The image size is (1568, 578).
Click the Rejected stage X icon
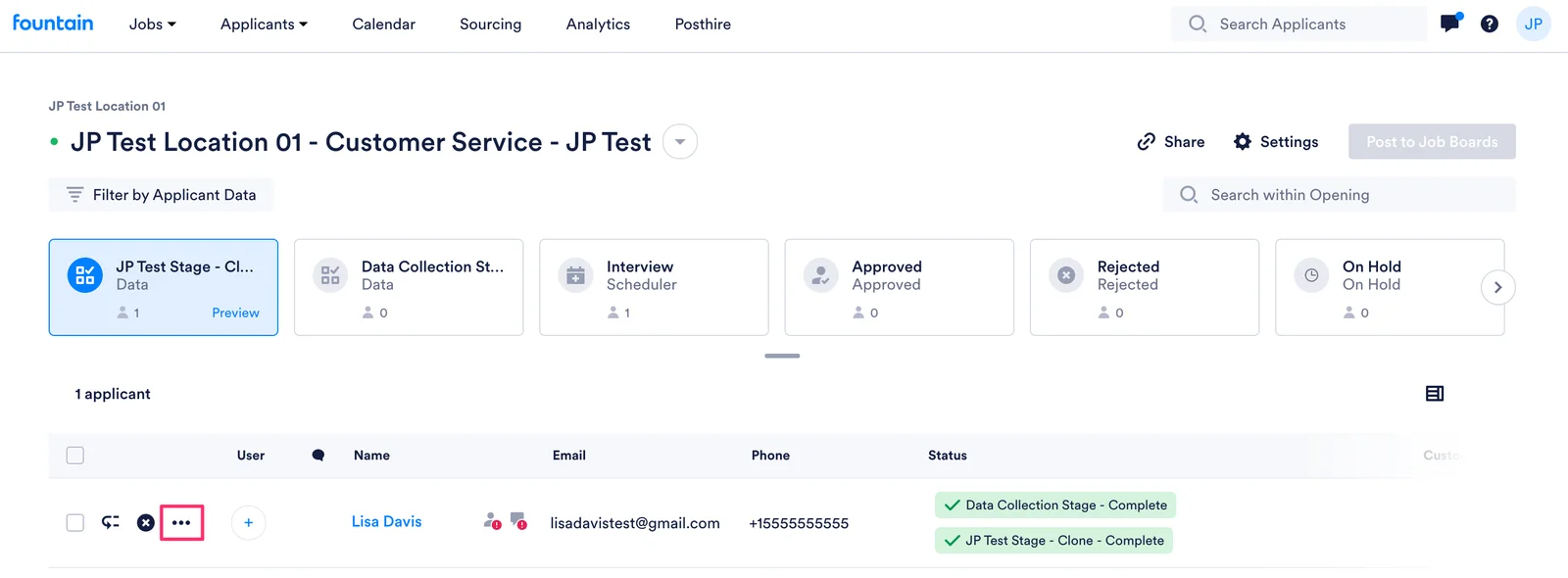click(1066, 275)
